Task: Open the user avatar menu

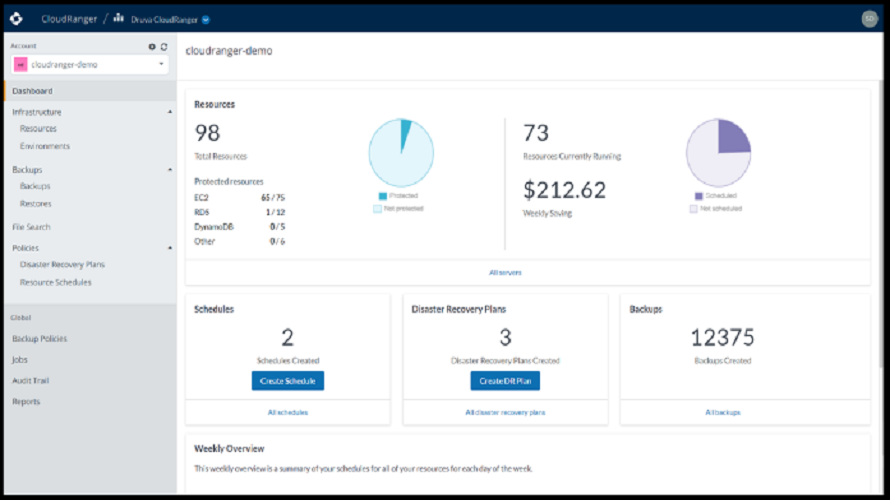Action: pos(869,19)
